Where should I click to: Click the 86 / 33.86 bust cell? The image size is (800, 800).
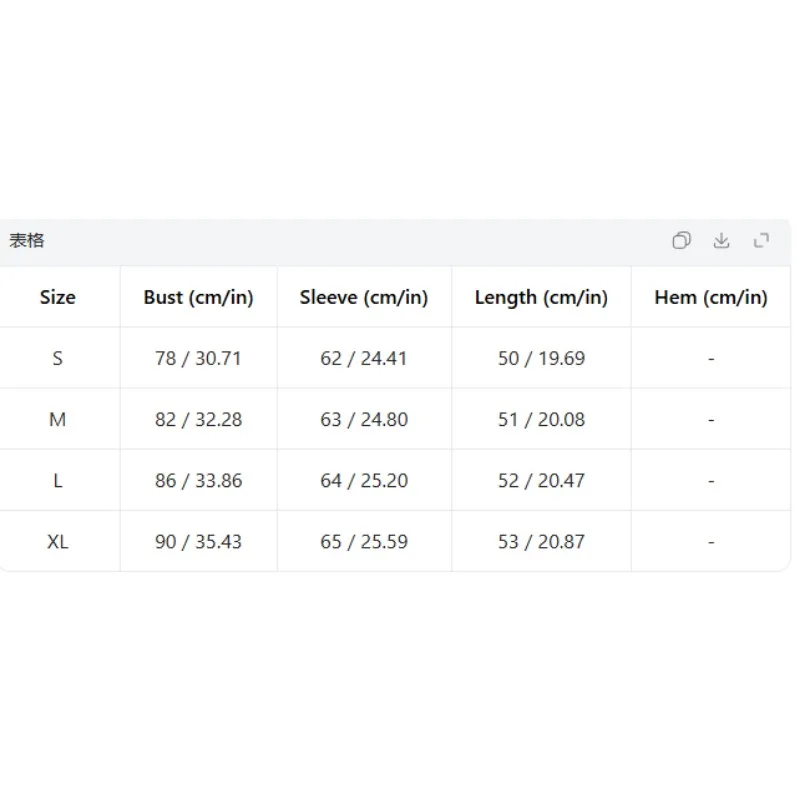click(198, 481)
